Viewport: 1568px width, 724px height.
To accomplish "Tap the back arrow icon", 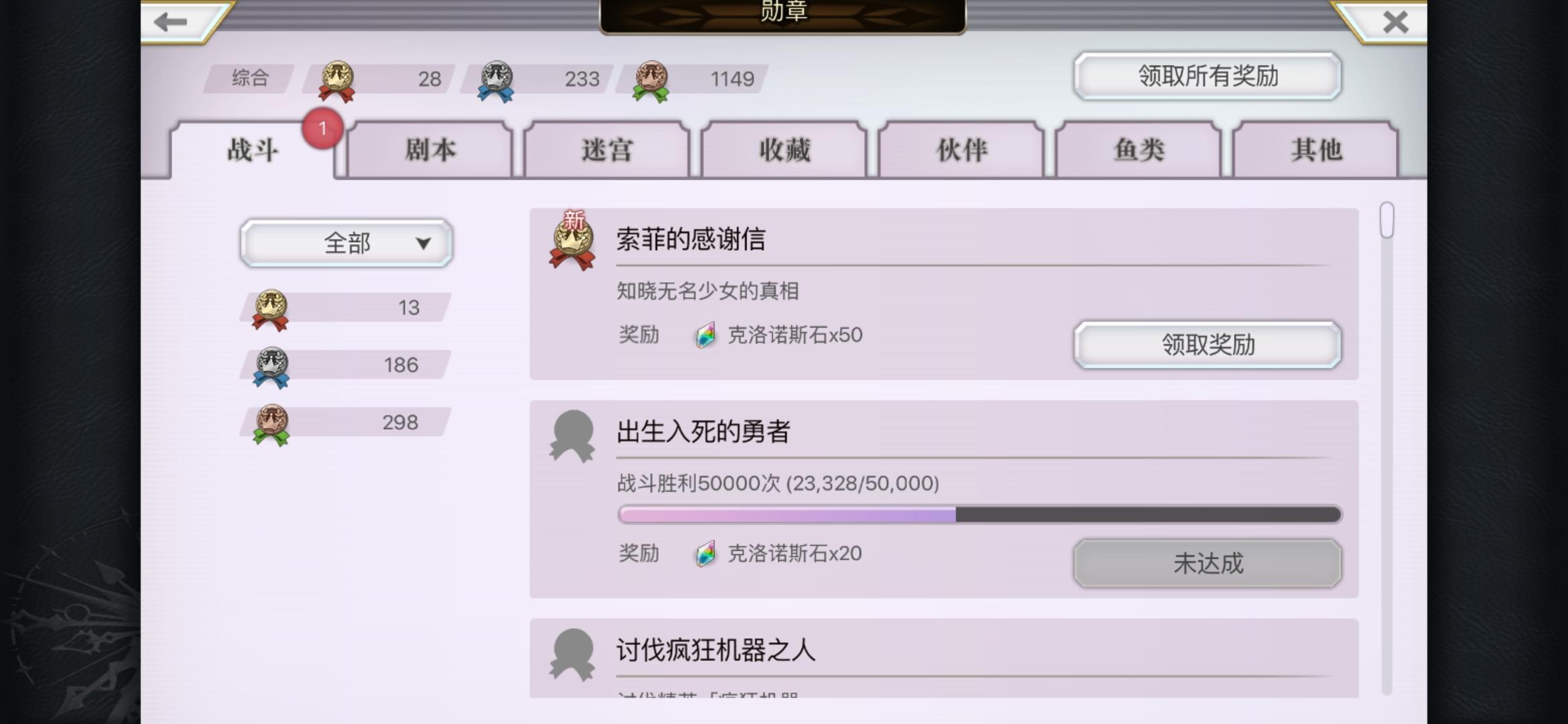I will (170, 22).
